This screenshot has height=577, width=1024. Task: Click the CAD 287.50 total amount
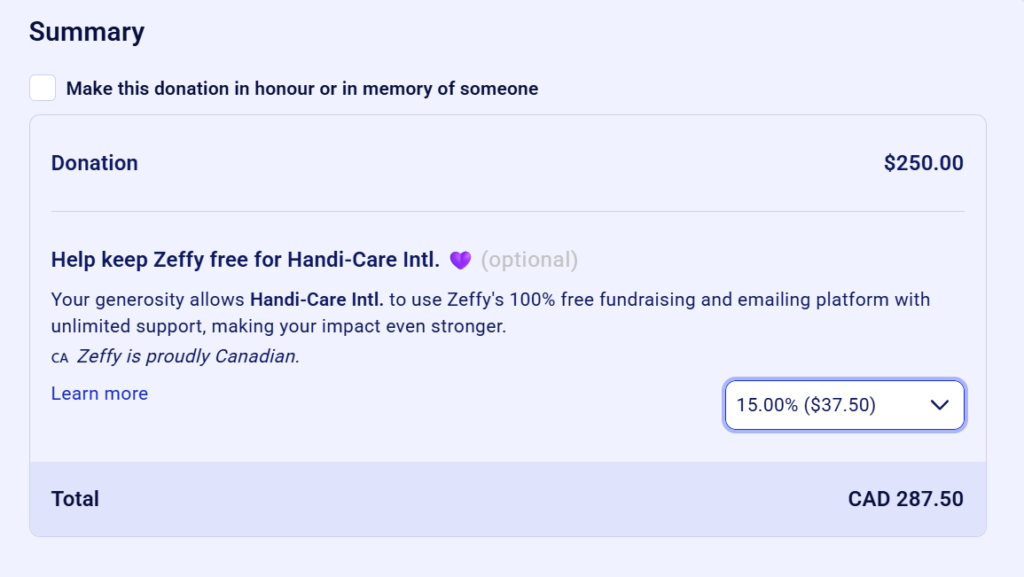pyautogui.click(x=905, y=499)
